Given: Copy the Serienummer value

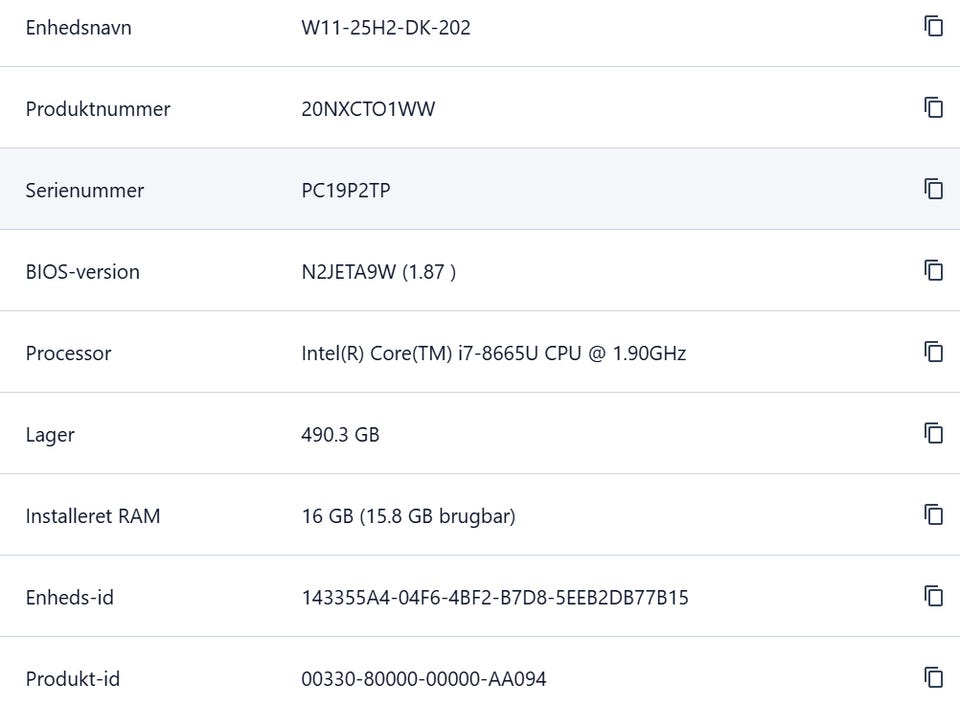Looking at the screenshot, I should (933, 189).
